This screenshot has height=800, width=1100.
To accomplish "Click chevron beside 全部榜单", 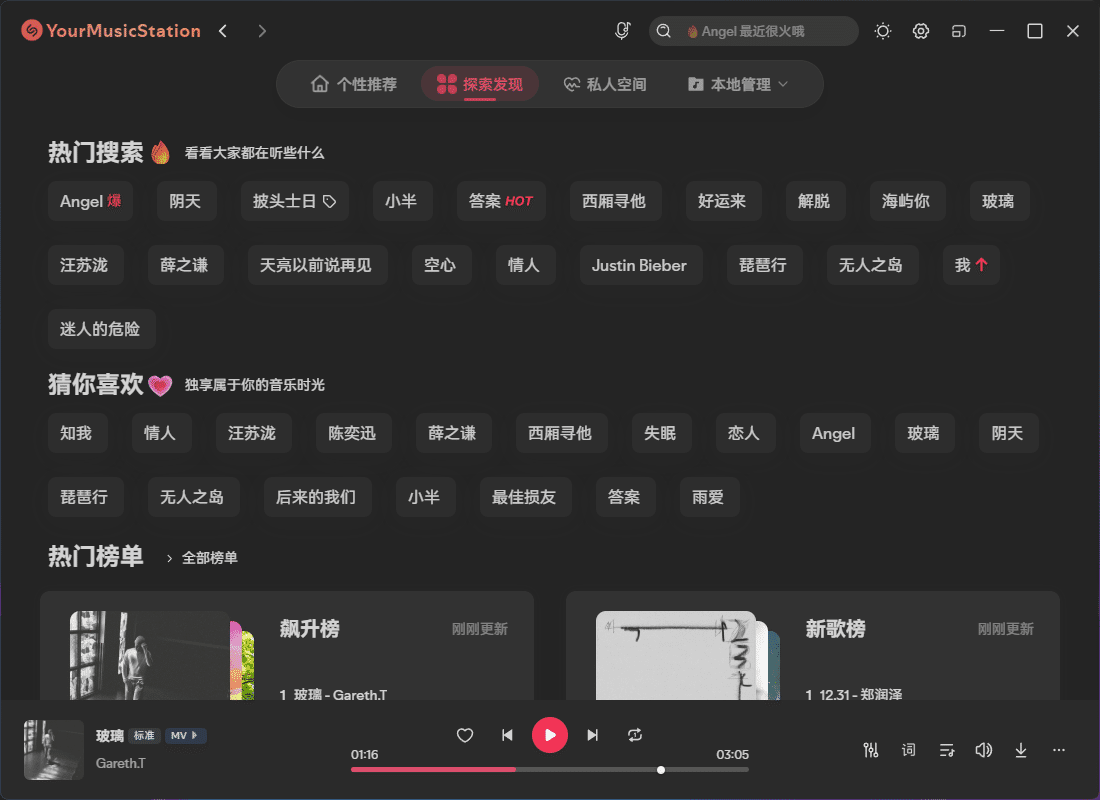I will tap(169, 559).
